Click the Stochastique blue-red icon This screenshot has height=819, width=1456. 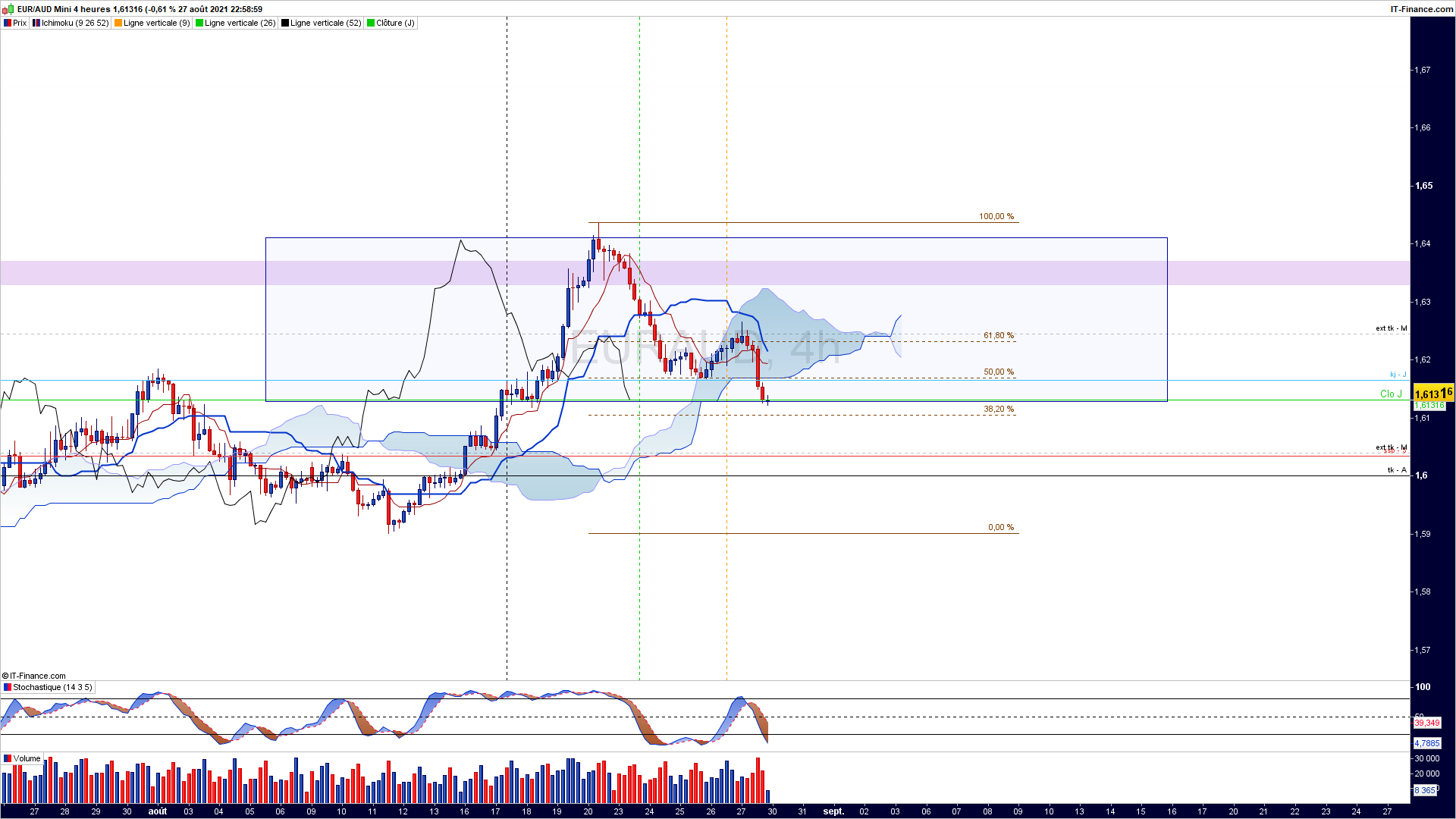8,687
